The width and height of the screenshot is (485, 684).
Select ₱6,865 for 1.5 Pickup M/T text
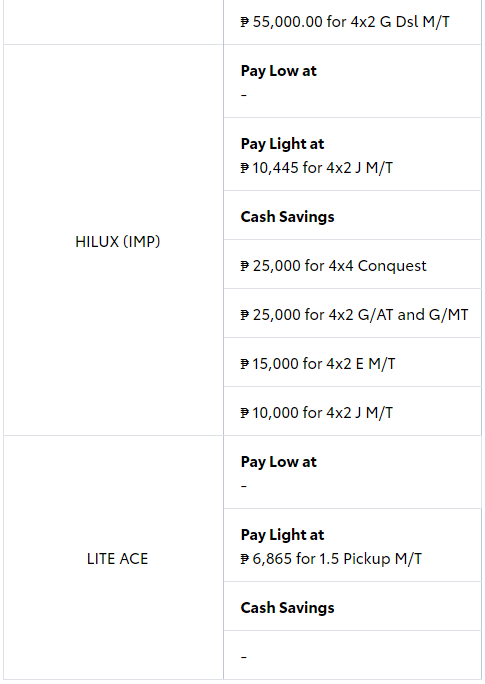click(x=331, y=558)
